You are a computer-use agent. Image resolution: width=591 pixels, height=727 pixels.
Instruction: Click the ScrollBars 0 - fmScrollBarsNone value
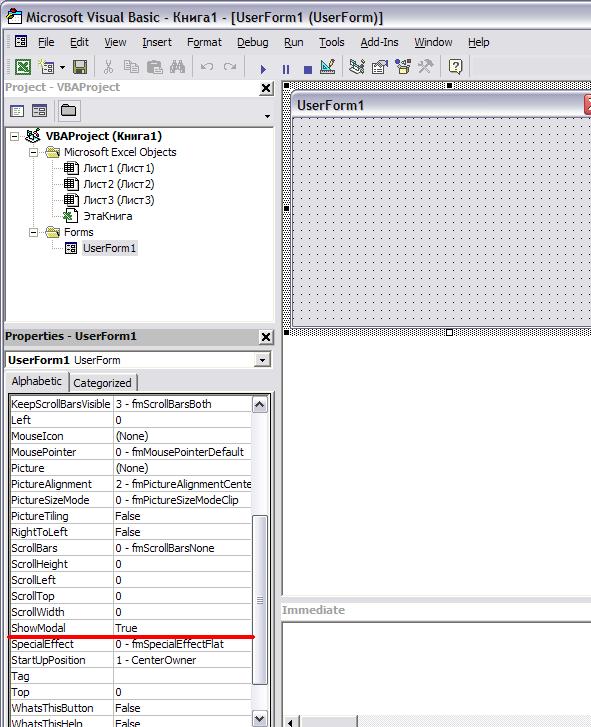tap(182, 548)
